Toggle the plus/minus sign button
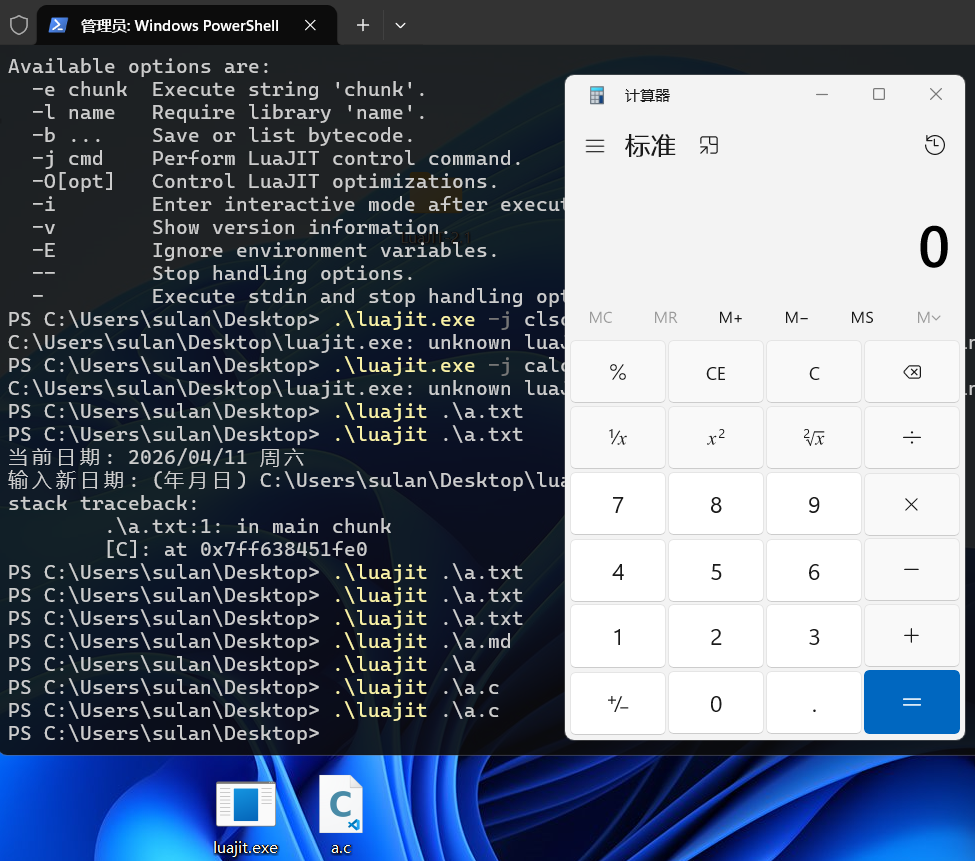The width and height of the screenshot is (975, 861). (617, 704)
